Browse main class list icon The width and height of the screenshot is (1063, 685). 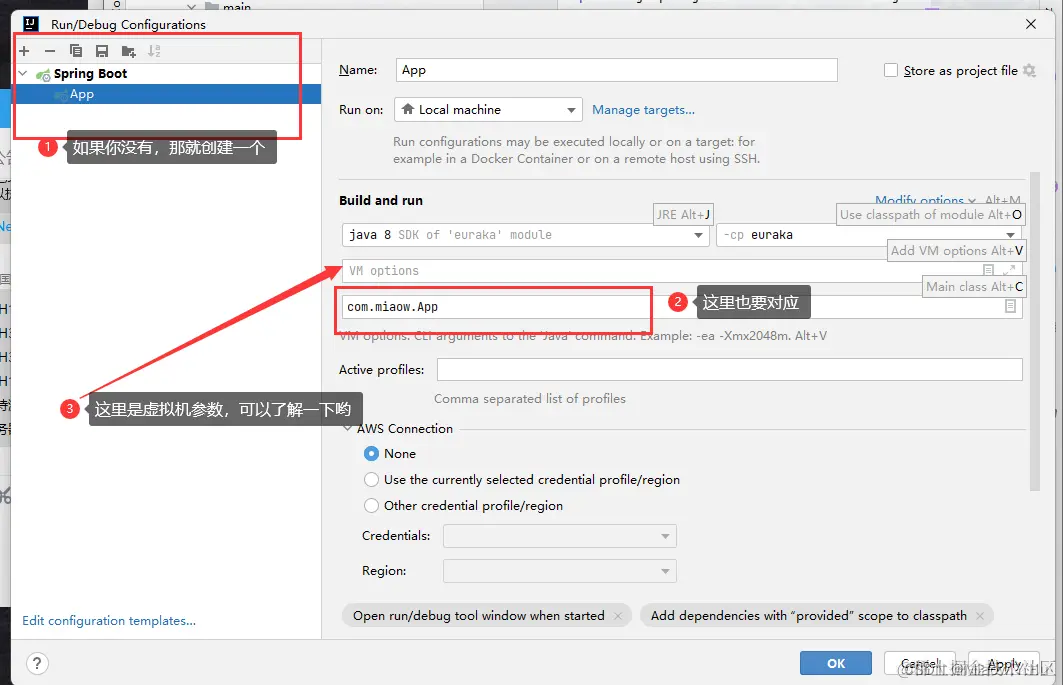coord(1010,307)
